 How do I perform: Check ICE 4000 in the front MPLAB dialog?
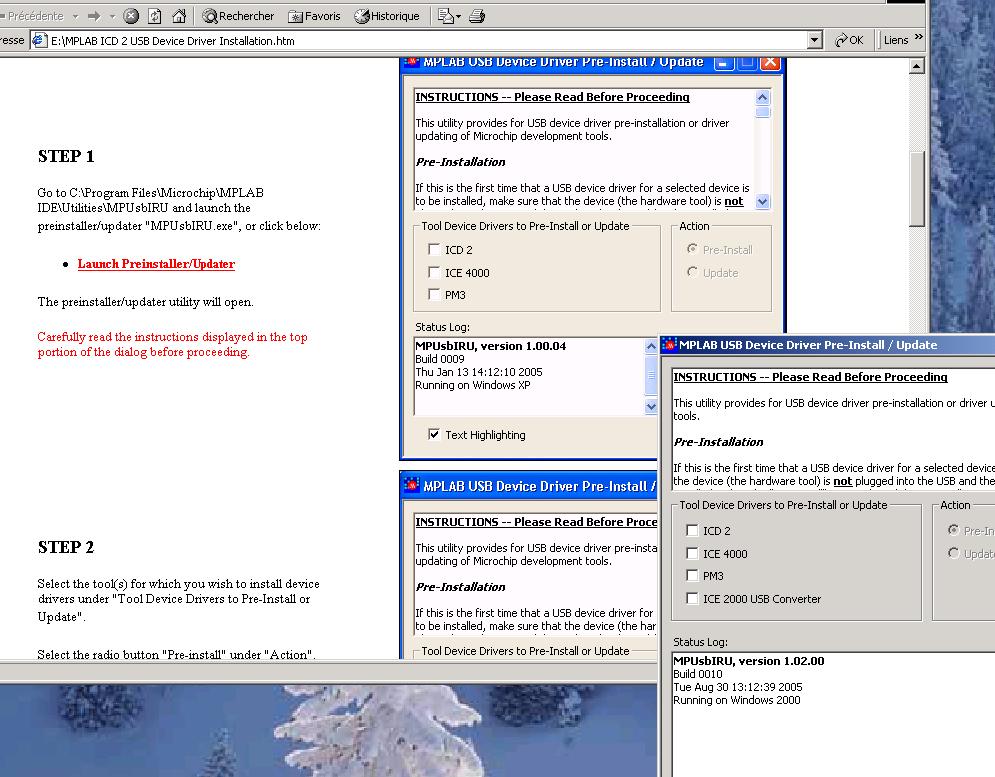click(692, 554)
